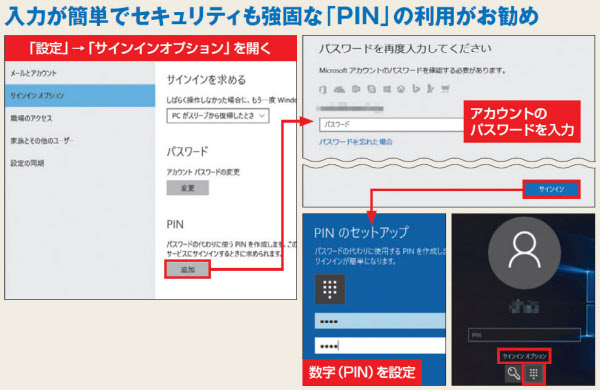600x390 pixels.
Task: Expand the PC がスリープから復帰したとき dropdown
Action: [x=218, y=116]
